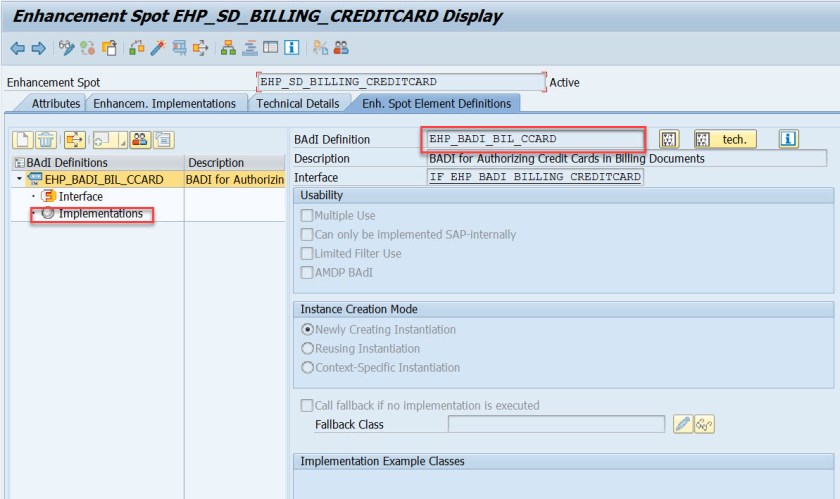The width and height of the screenshot is (840, 499).
Task: Click glasses display icon next to Fallback Class
Action: click(x=704, y=424)
